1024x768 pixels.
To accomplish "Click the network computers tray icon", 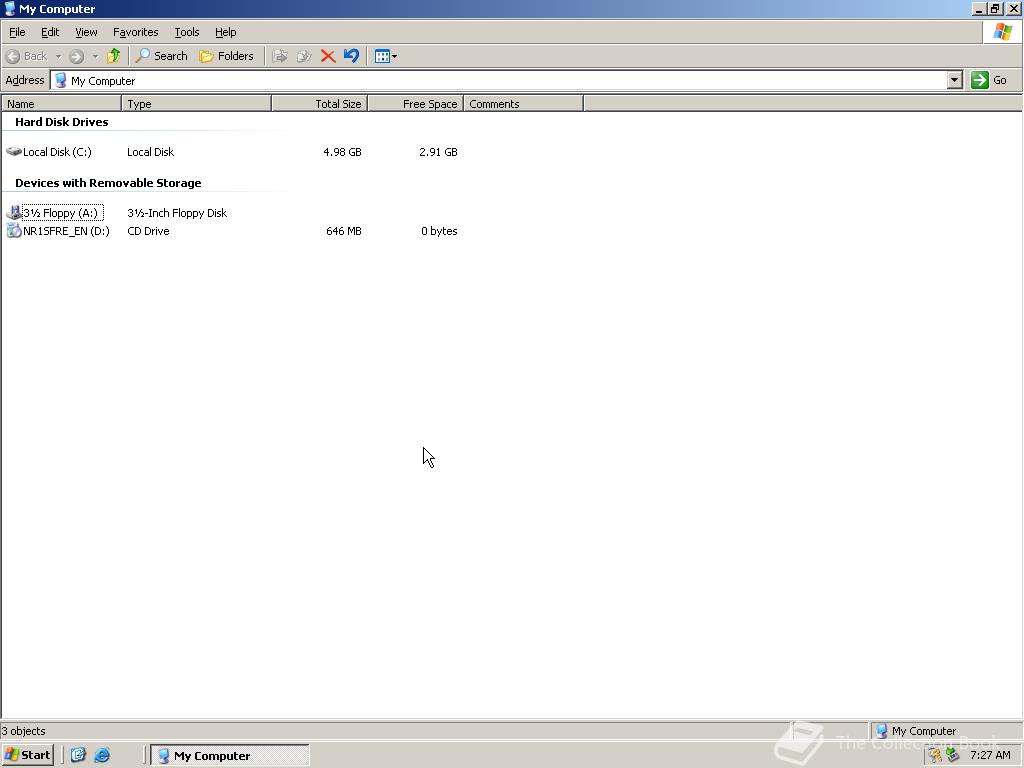I will click(953, 755).
